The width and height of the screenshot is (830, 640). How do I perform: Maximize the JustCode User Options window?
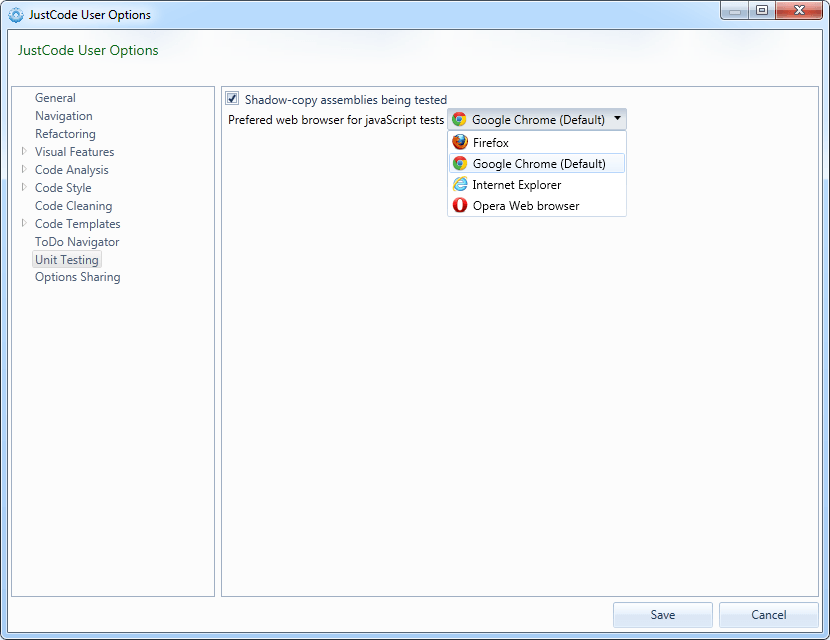click(x=762, y=10)
